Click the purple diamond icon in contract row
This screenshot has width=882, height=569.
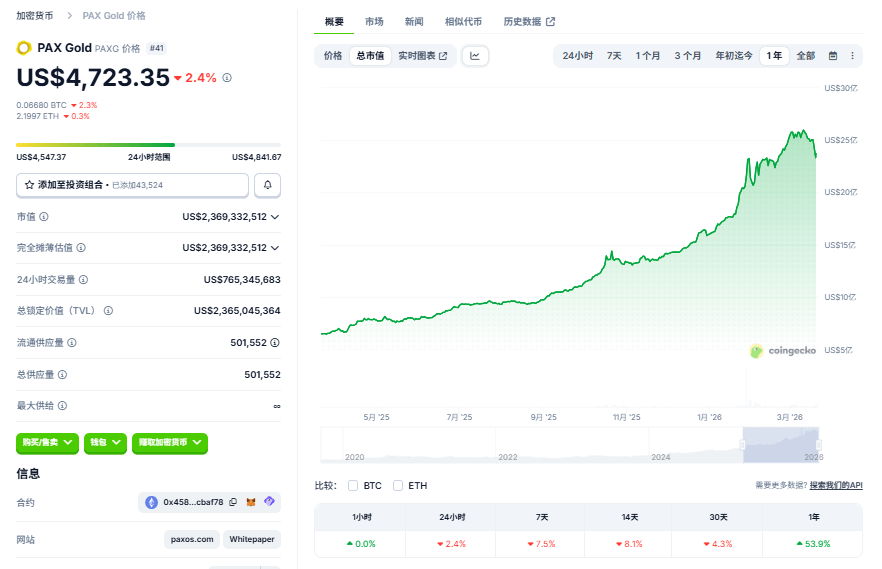(x=269, y=501)
